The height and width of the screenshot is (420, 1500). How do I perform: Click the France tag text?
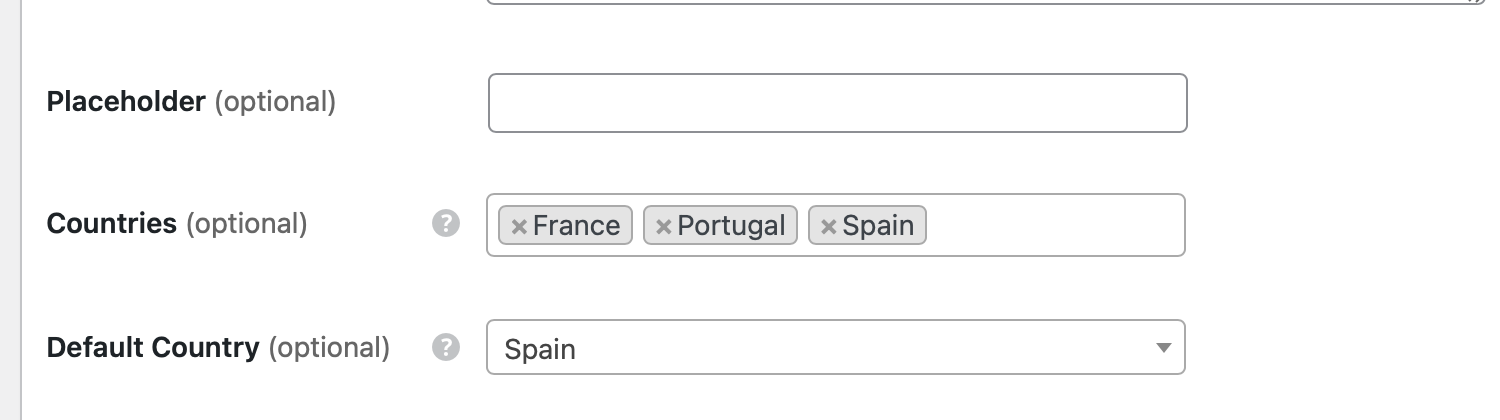coord(576,226)
